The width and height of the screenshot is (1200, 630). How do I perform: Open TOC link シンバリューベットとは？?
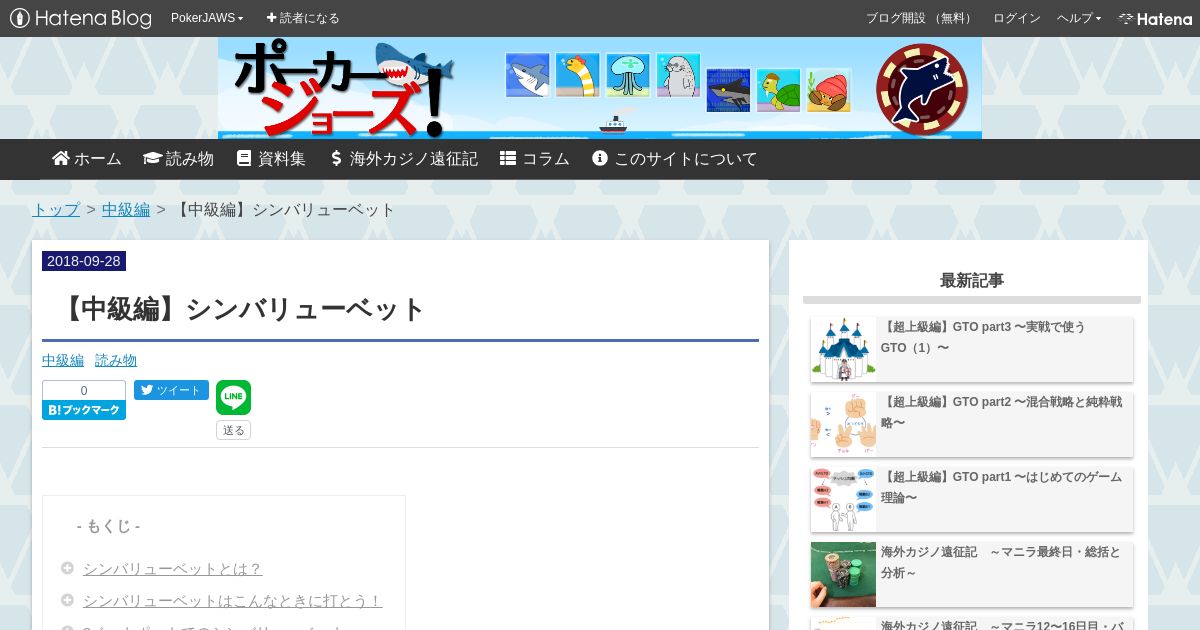click(x=172, y=568)
